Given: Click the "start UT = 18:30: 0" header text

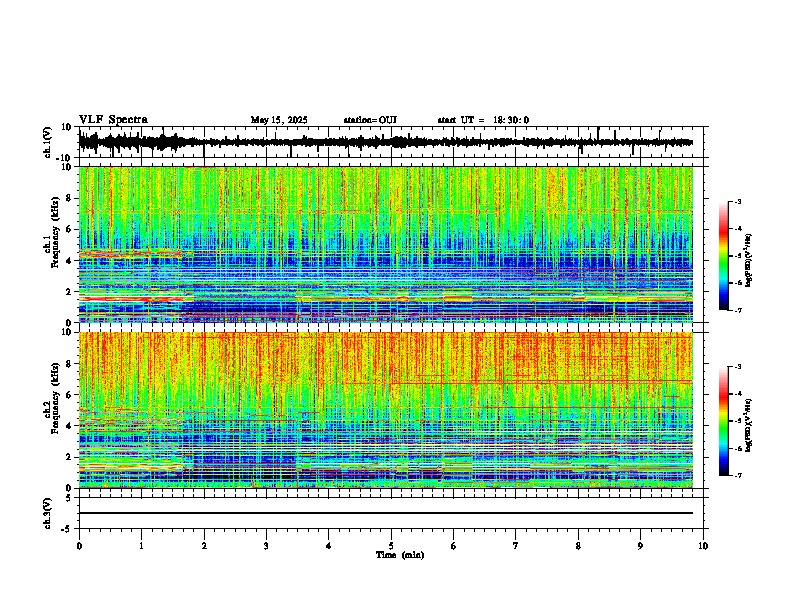Looking at the screenshot, I should click(x=483, y=120).
